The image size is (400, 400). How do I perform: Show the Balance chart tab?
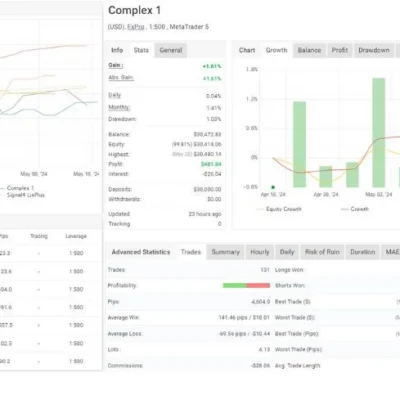click(309, 50)
